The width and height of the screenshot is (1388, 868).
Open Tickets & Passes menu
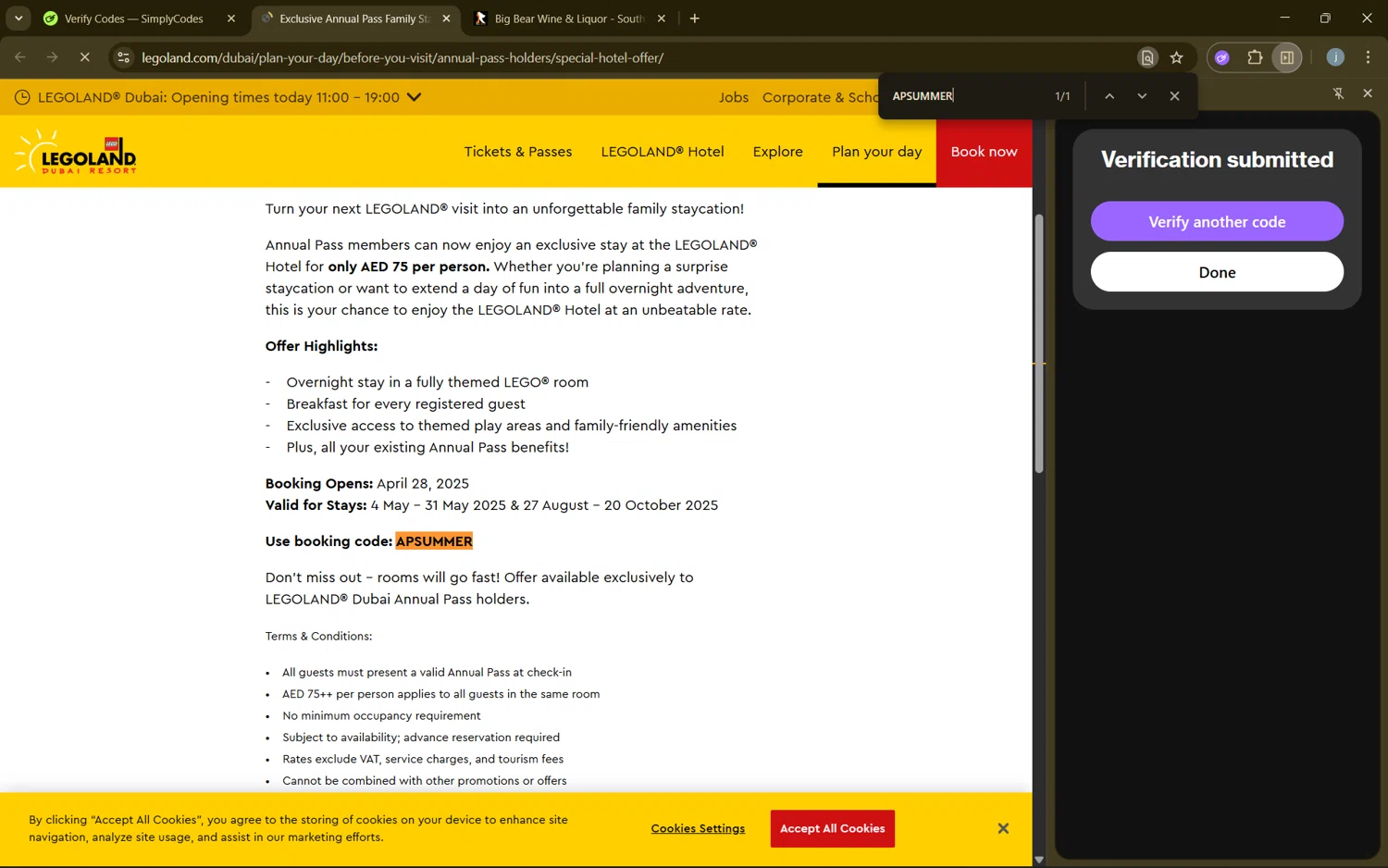[518, 152]
